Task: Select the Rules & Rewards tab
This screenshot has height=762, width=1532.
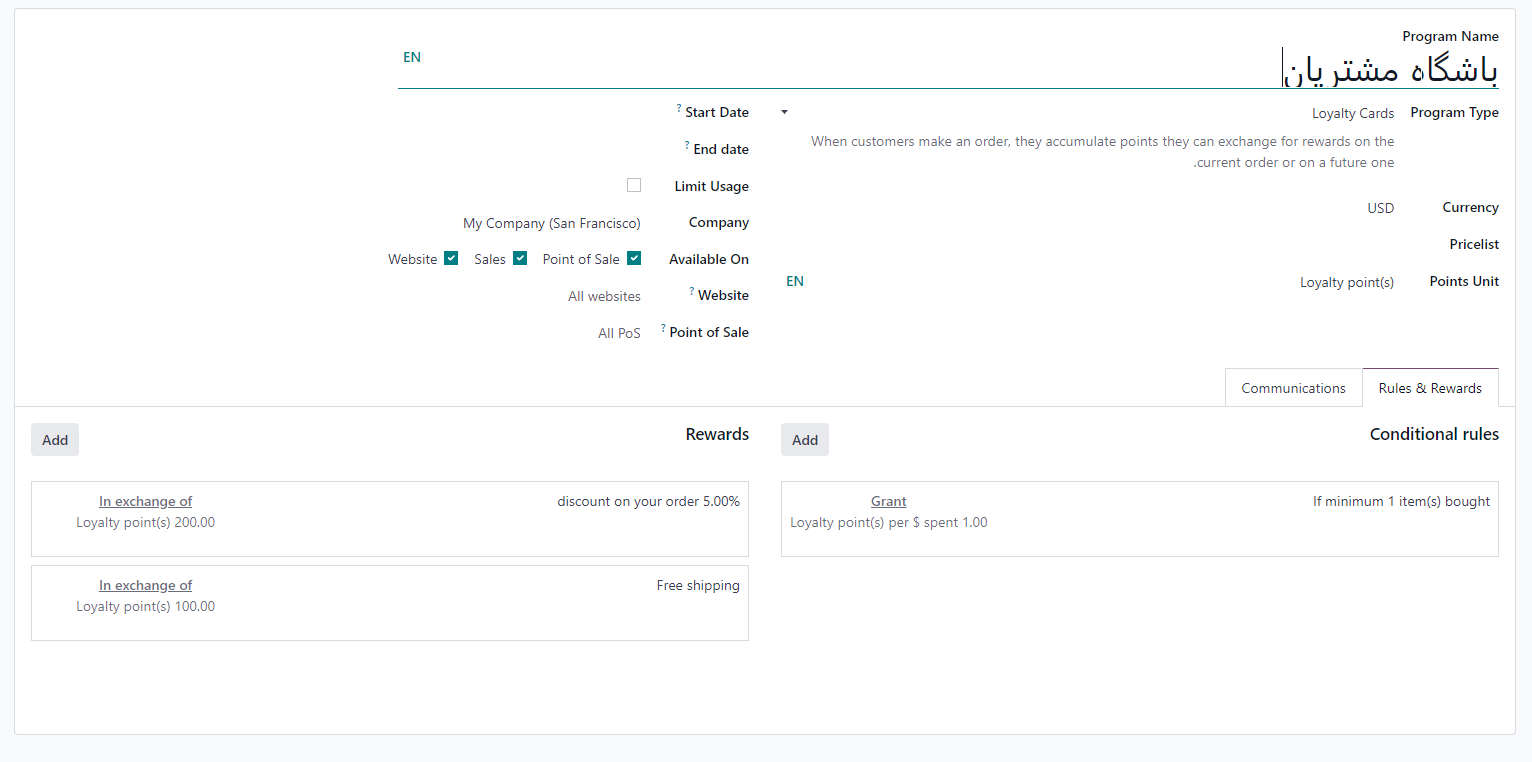Action: 1430,388
